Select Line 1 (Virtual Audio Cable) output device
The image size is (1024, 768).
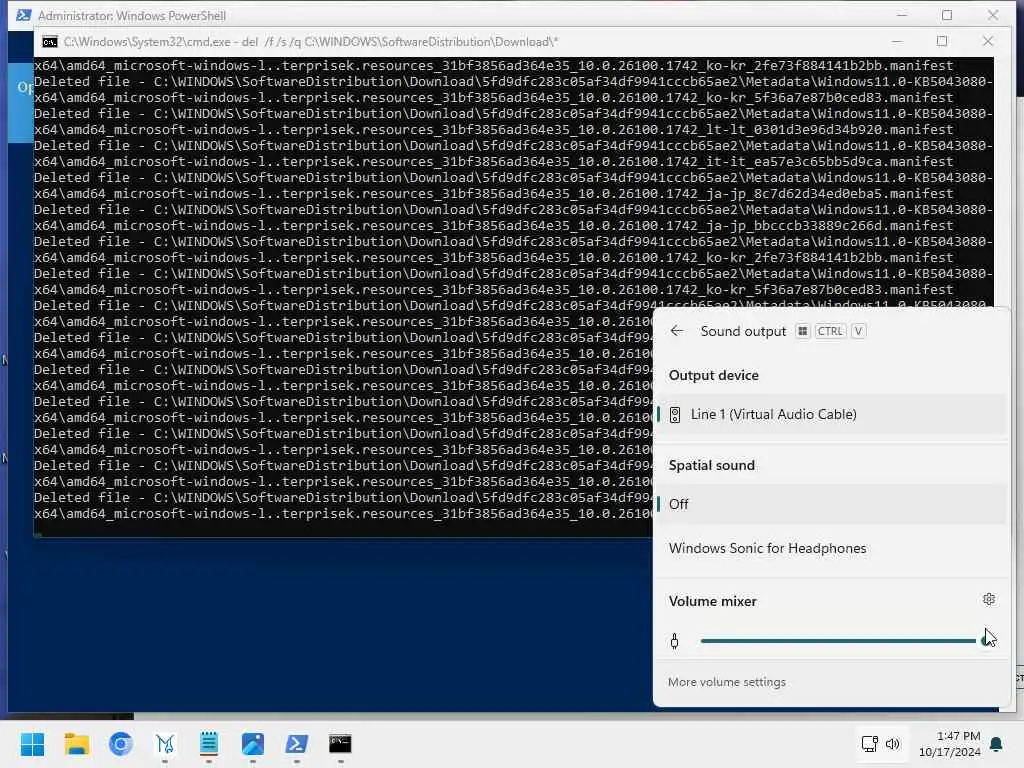click(x=830, y=414)
